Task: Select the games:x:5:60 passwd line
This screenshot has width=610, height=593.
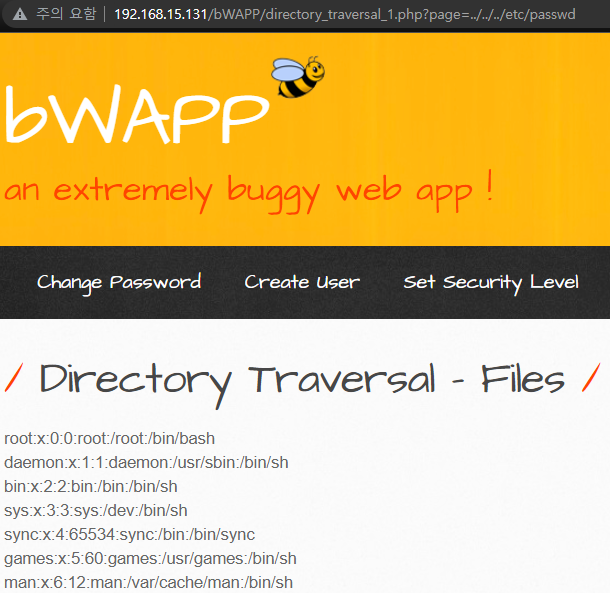Action: tap(150, 559)
